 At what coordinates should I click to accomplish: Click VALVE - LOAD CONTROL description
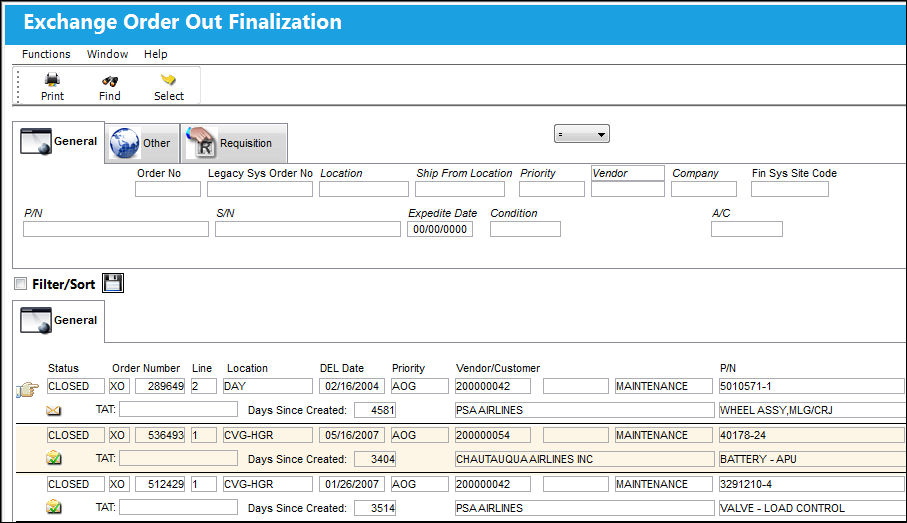coord(813,508)
